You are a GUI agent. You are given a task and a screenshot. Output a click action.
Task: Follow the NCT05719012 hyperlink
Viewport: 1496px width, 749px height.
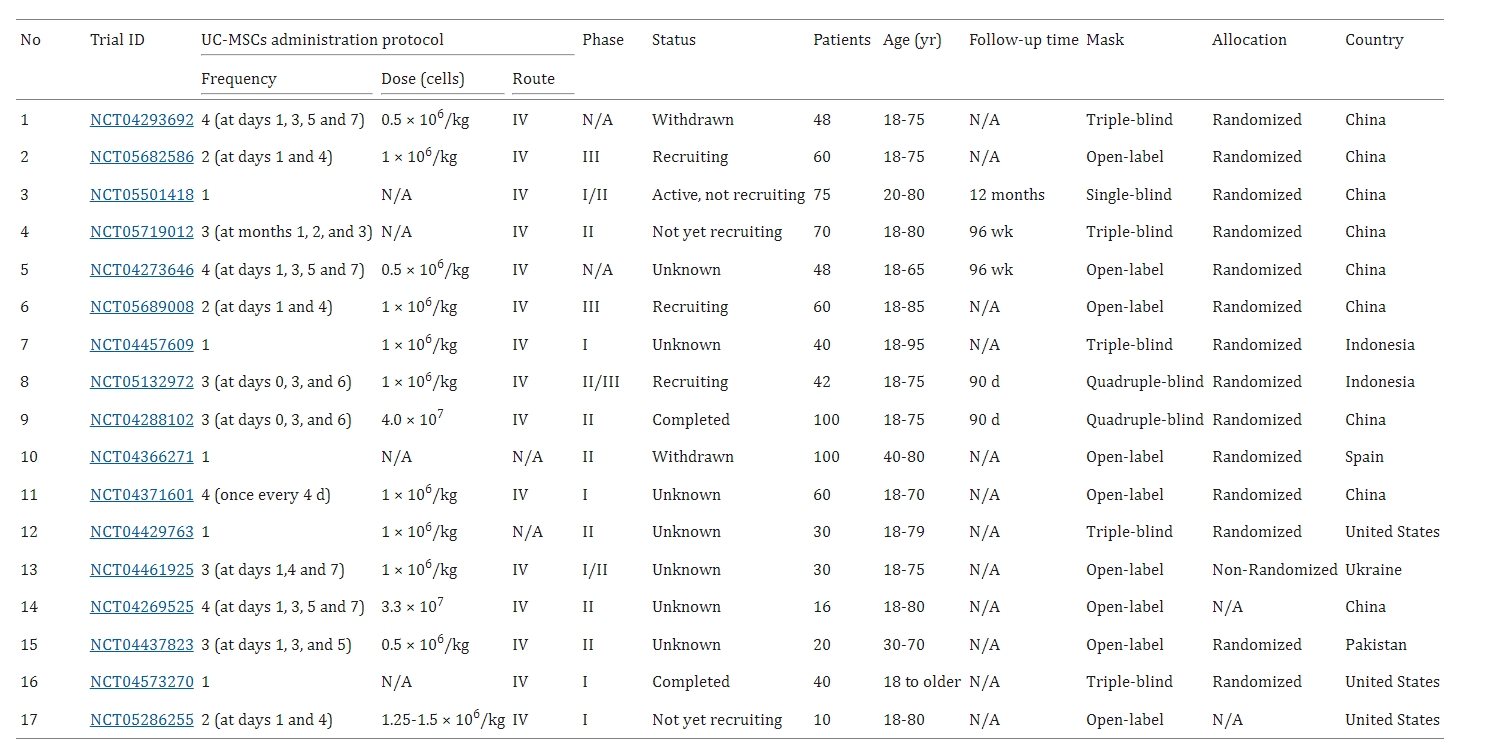pyautogui.click(x=141, y=232)
